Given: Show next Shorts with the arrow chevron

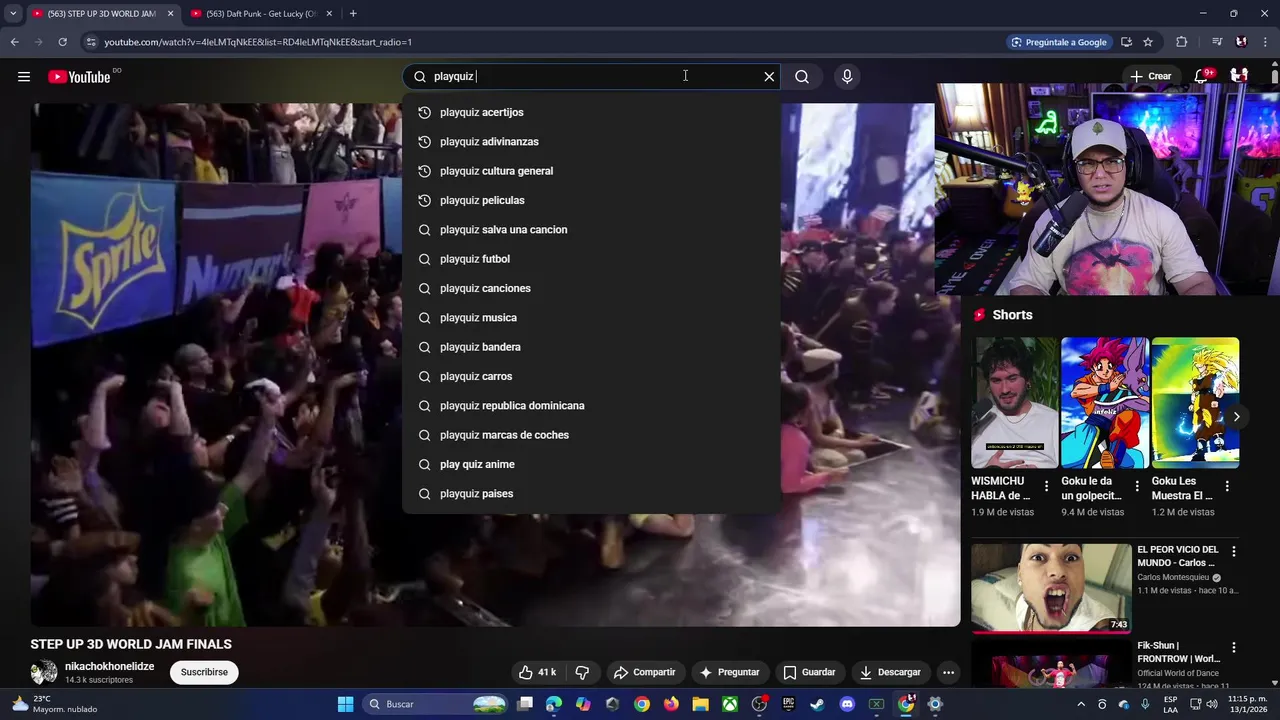Looking at the screenshot, I should pyautogui.click(x=1237, y=417).
